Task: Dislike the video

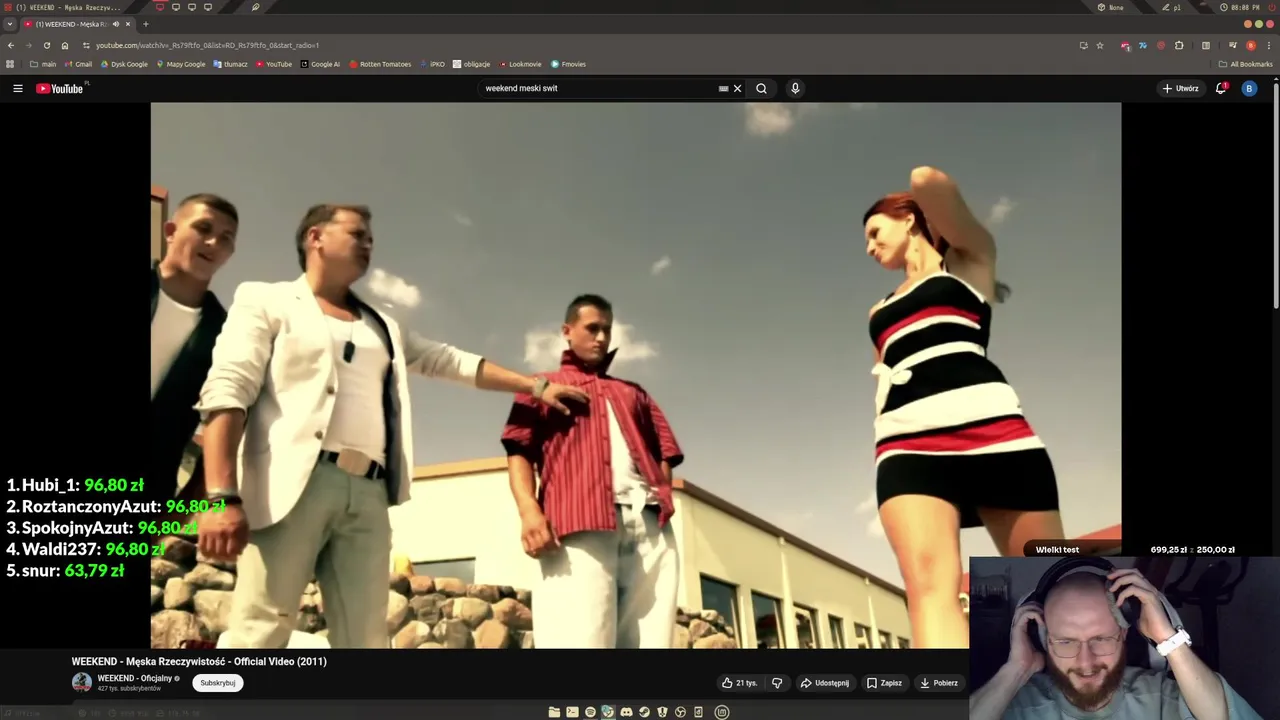Action: (x=777, y=683)
